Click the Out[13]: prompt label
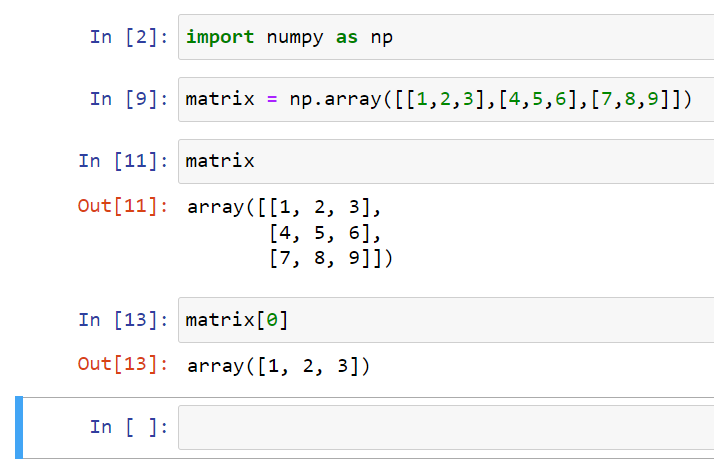The image size is (714, 459). (x=123, y=364)
